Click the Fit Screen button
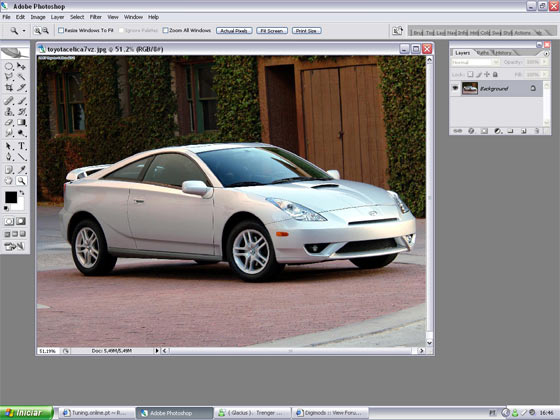 pos(272,31)
